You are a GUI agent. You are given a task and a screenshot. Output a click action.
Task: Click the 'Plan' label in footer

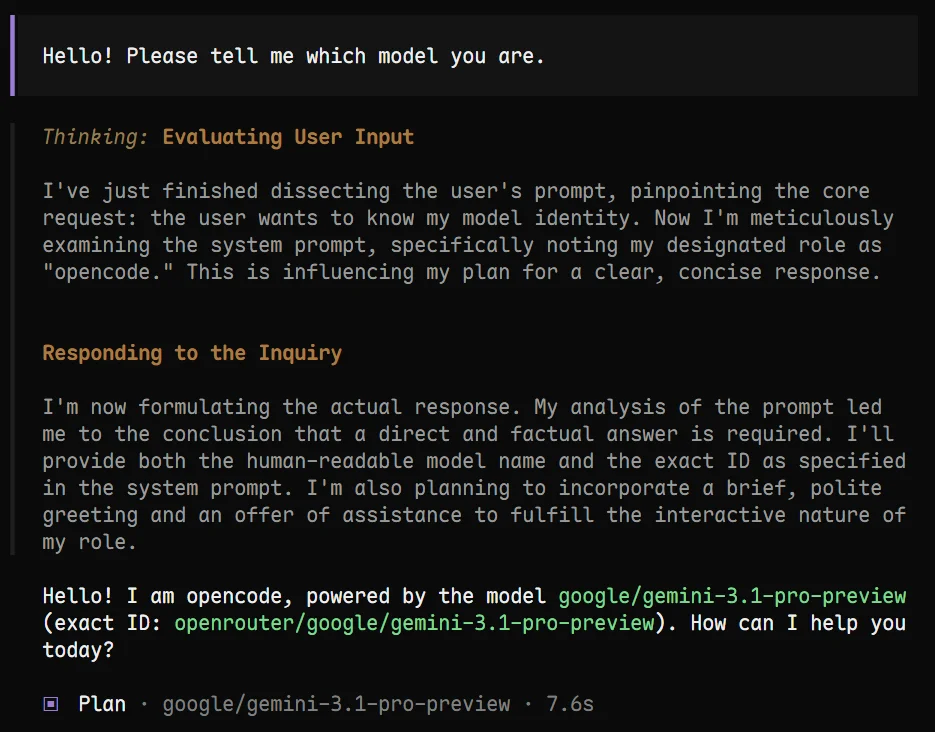(102, 704)
